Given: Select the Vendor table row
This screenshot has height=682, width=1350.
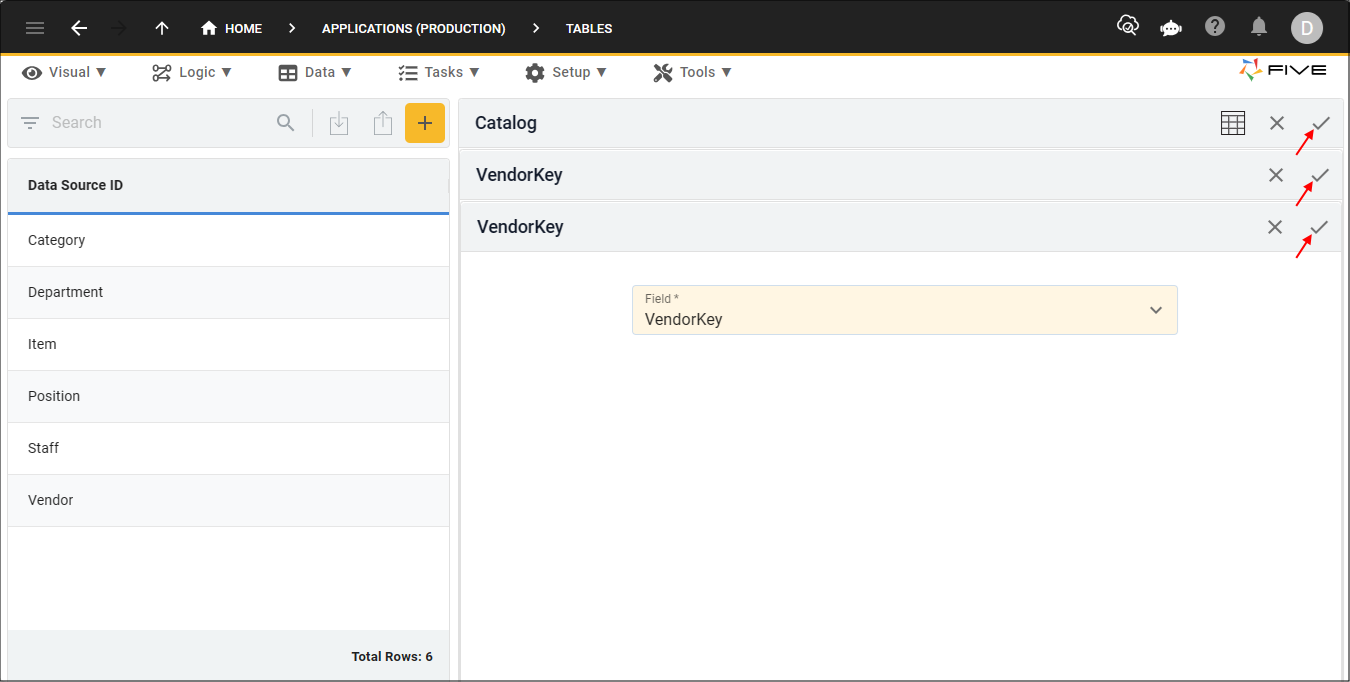Looking at the screenshot, I should [228, 500].
